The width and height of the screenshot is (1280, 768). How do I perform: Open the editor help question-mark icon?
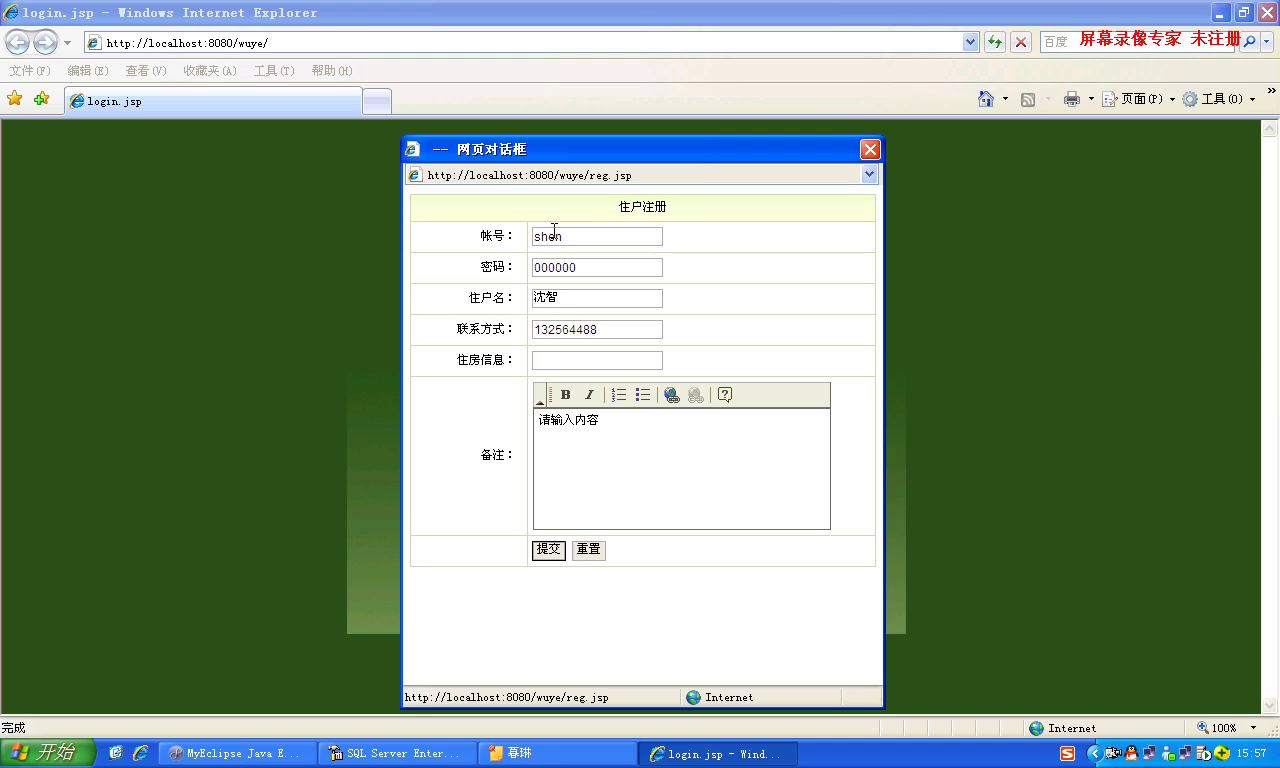coord(725,395)
